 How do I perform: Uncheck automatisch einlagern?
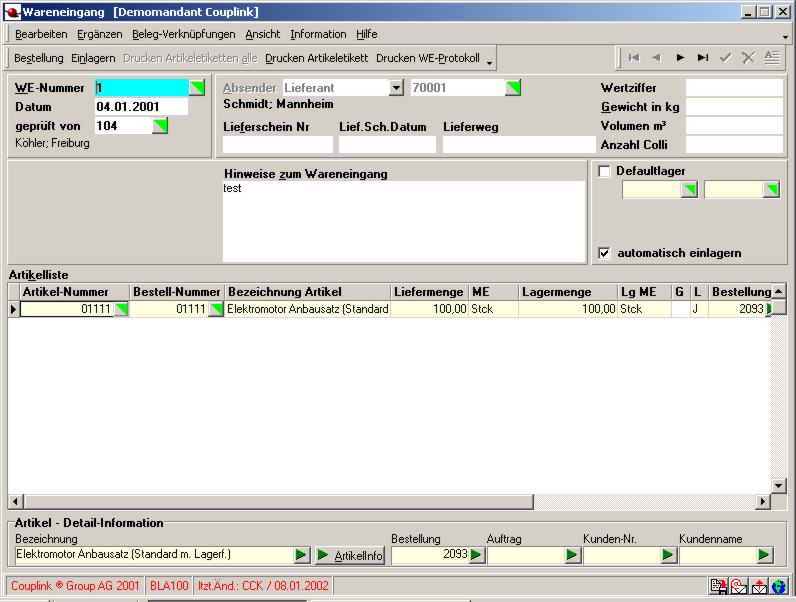(604, 253)
